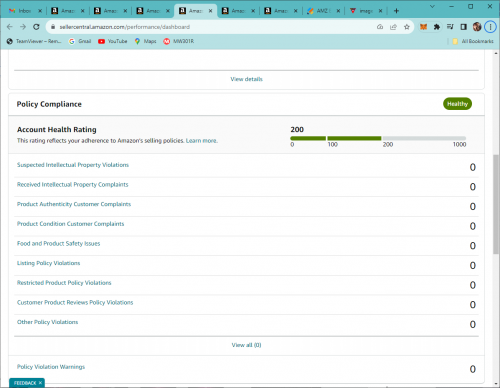Viewport: 500px width, 388px height.
Task: Click the 1000 label on rating scale
Action: click(459, 145)
